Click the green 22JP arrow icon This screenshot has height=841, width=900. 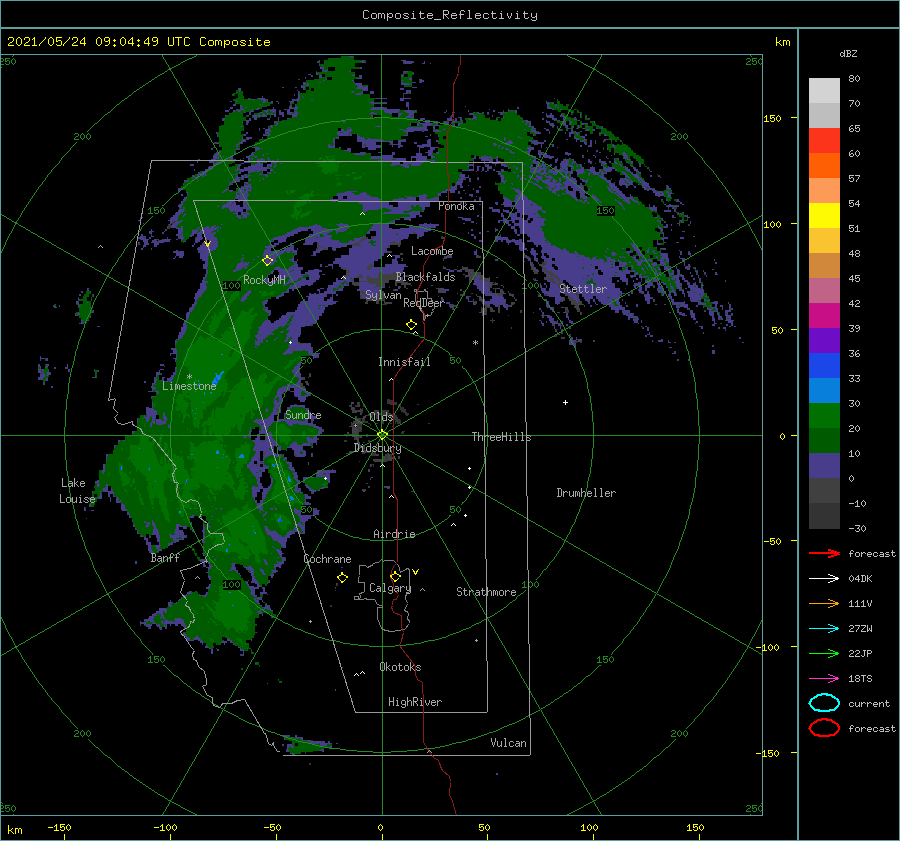pyautogui.click(x=824, y=653)
